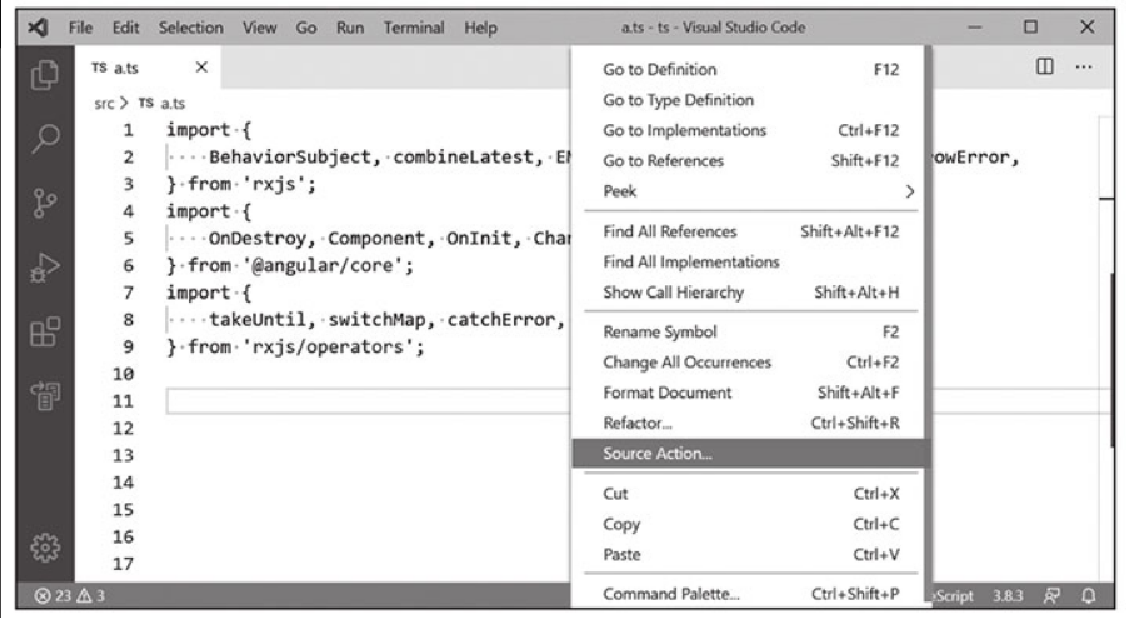Choose Go to Type Definition

750,100
